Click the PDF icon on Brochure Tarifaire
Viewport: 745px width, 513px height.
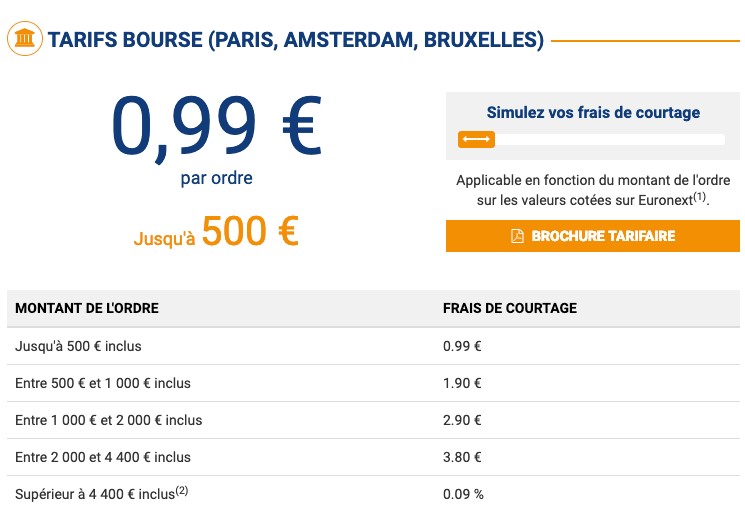(x=517, y=236)
